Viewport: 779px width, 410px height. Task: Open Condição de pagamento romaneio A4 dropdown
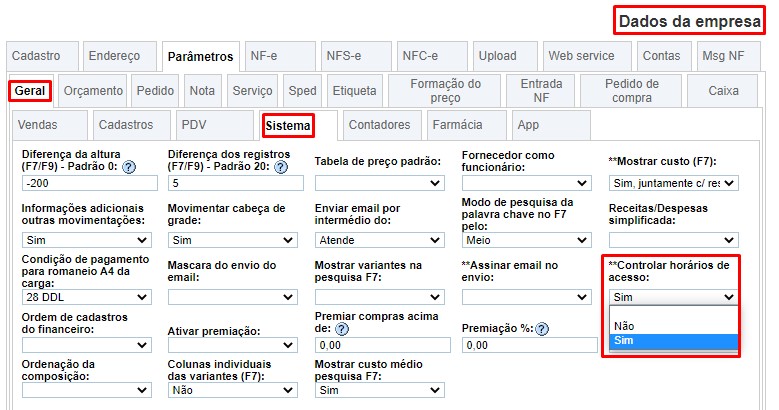pyautogui.click(x=86, y=298)
